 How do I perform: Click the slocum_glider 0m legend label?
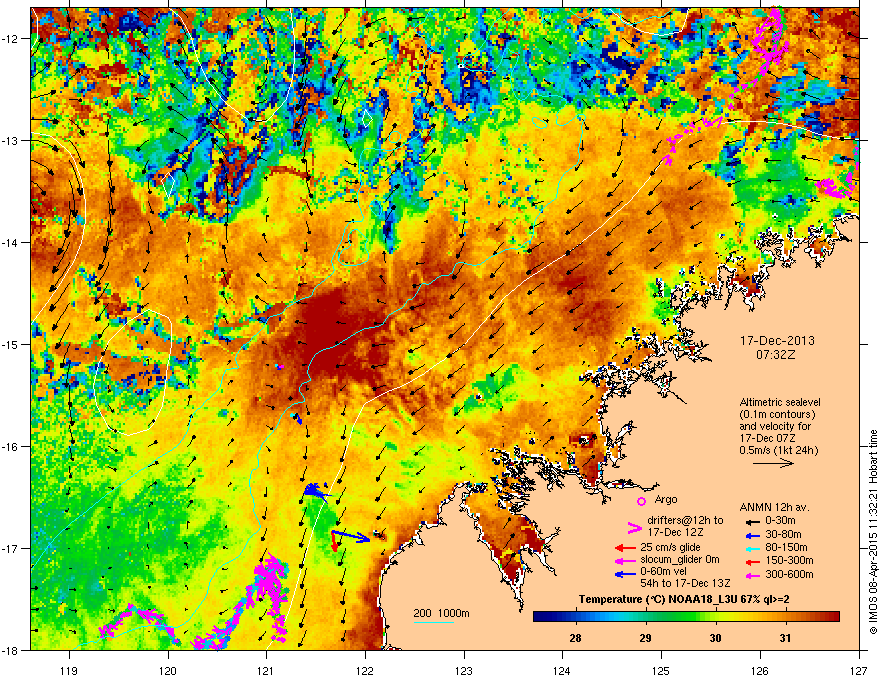[680, 560]
